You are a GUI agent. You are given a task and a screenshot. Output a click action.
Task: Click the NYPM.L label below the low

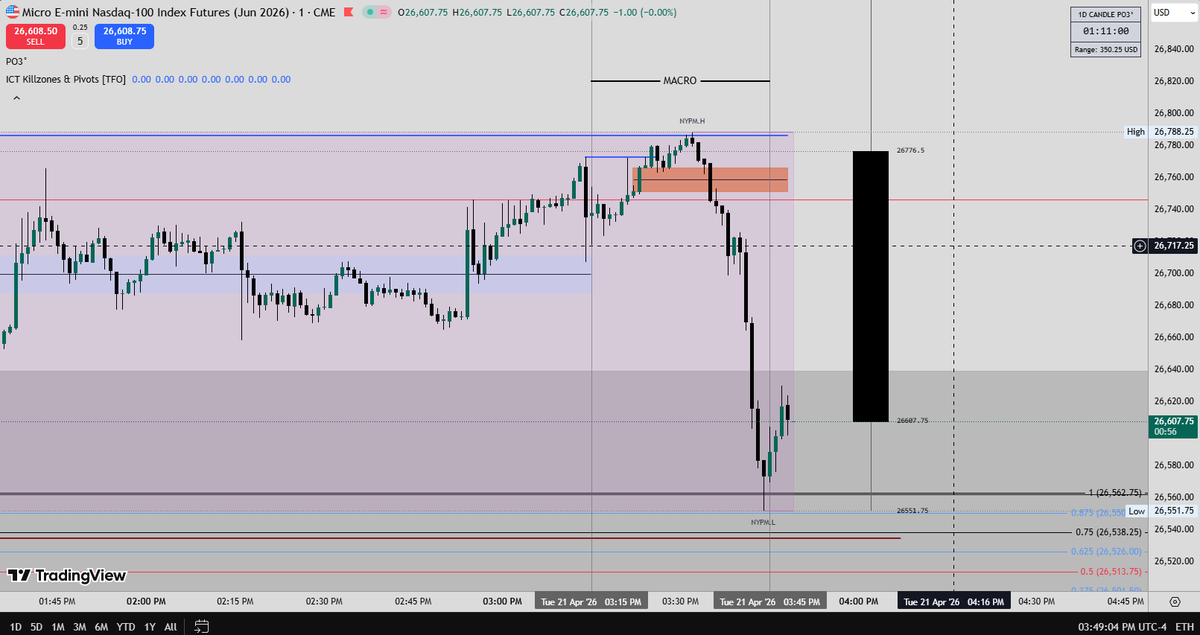[x=763, y=522]
